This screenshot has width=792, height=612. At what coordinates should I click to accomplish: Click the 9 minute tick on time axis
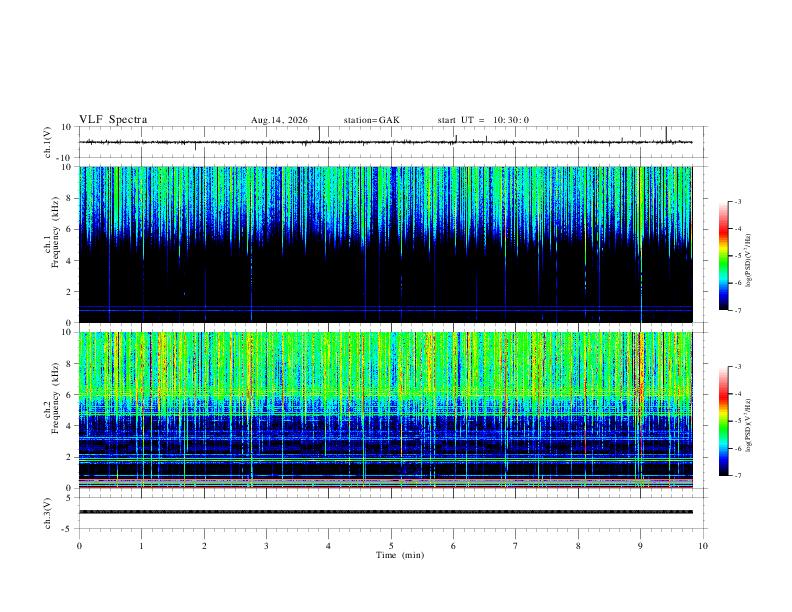[x=640, y=546]
